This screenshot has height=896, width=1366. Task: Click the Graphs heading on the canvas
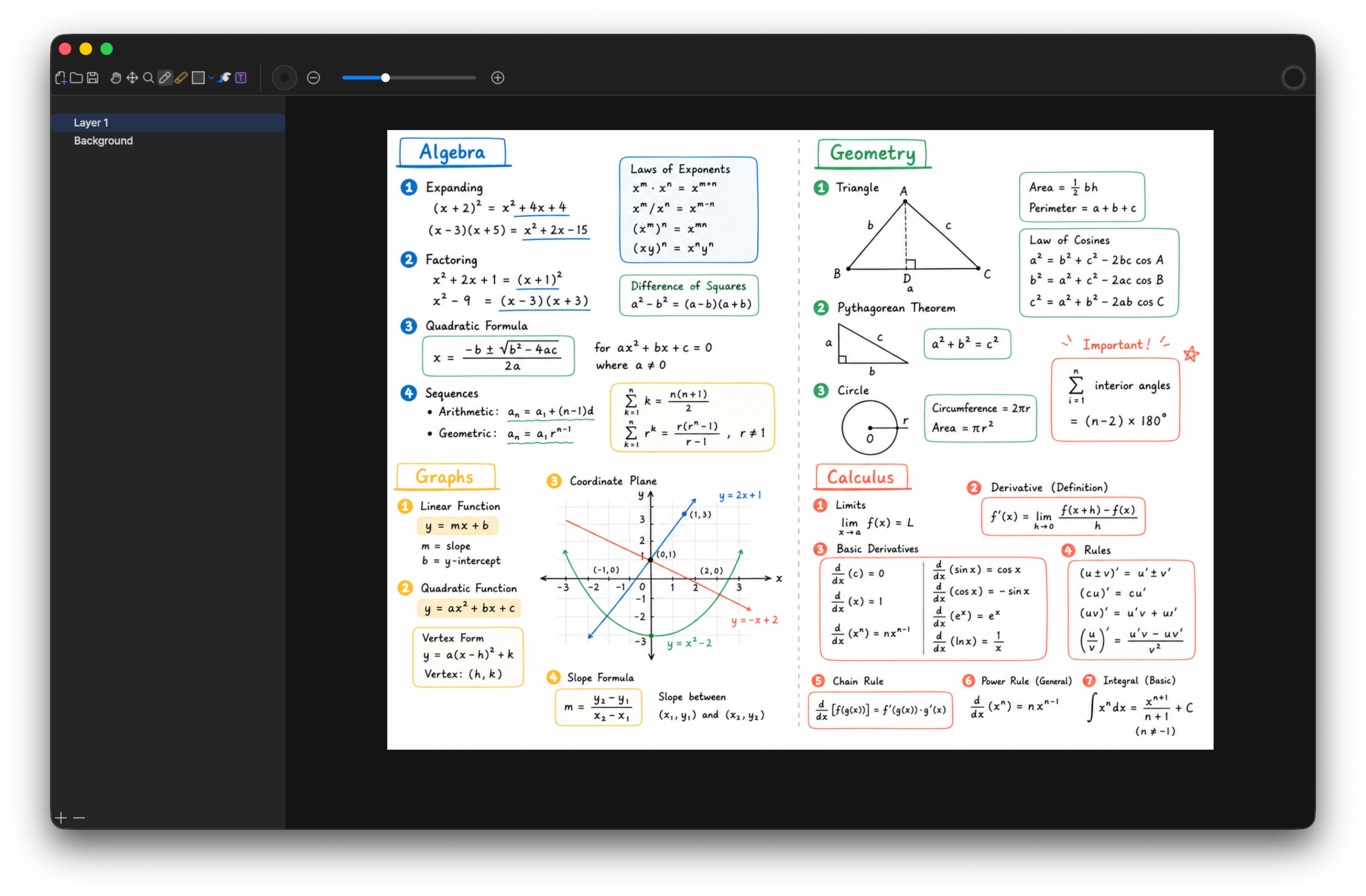point(445,477)
